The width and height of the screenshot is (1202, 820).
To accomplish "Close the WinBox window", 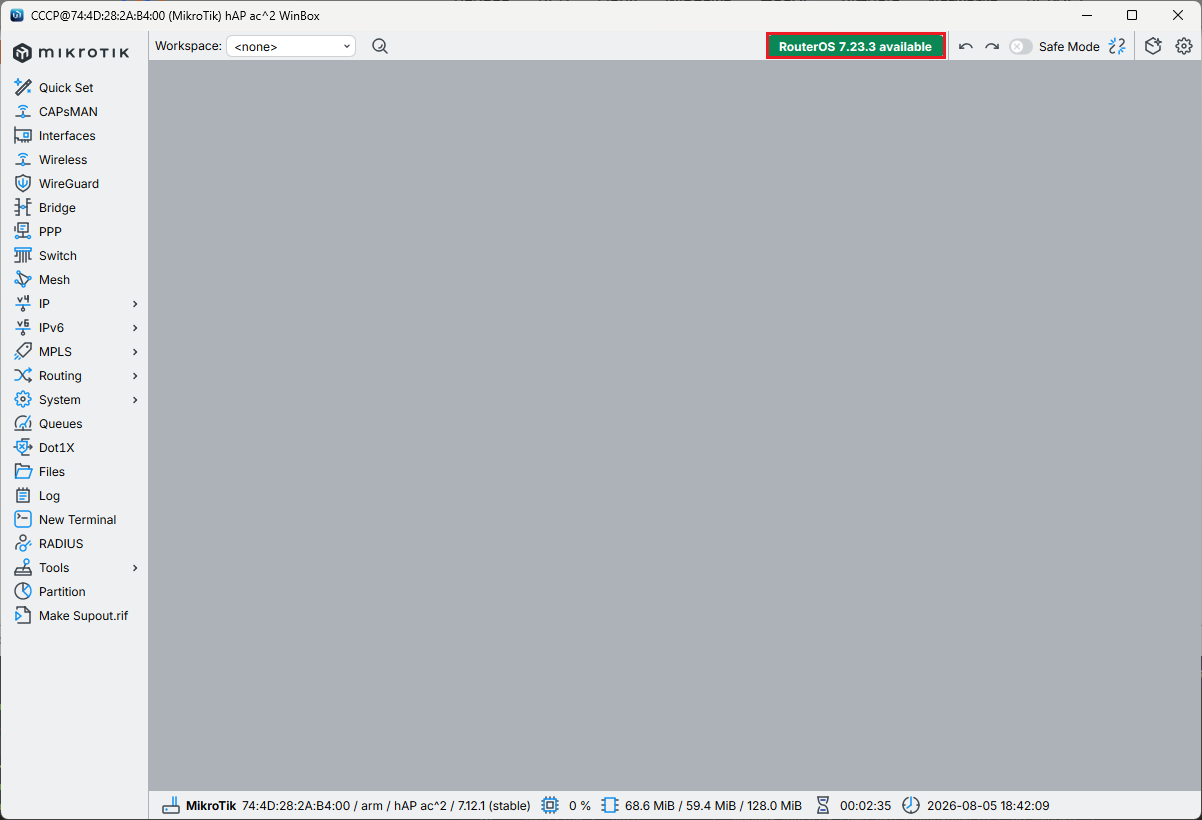I will pos(1178,15).
